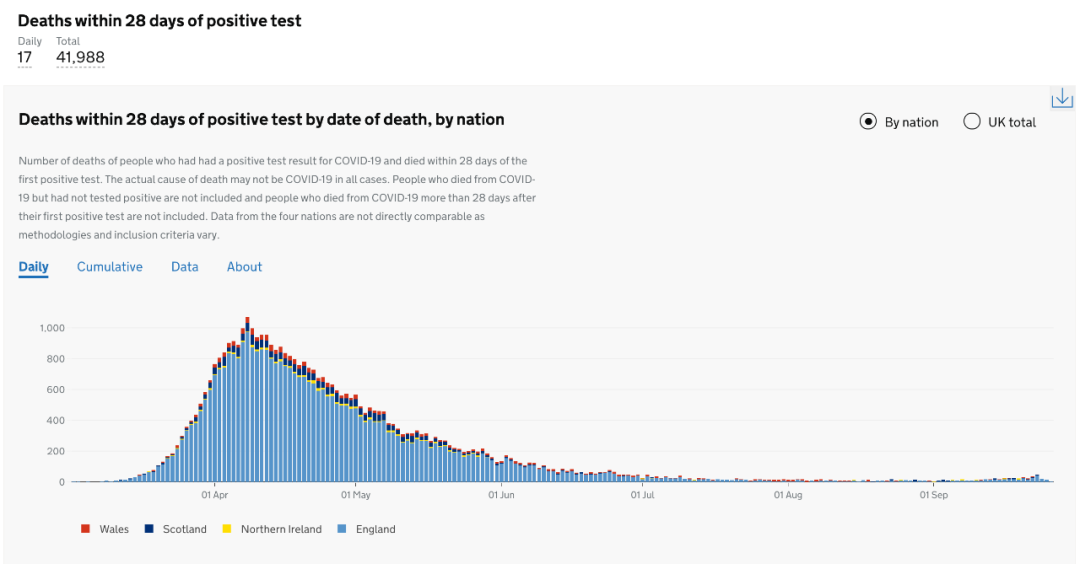Viewport: 1080px width, 564px height.
Task: Click the Total value 41,988
Action: [80, 57]
